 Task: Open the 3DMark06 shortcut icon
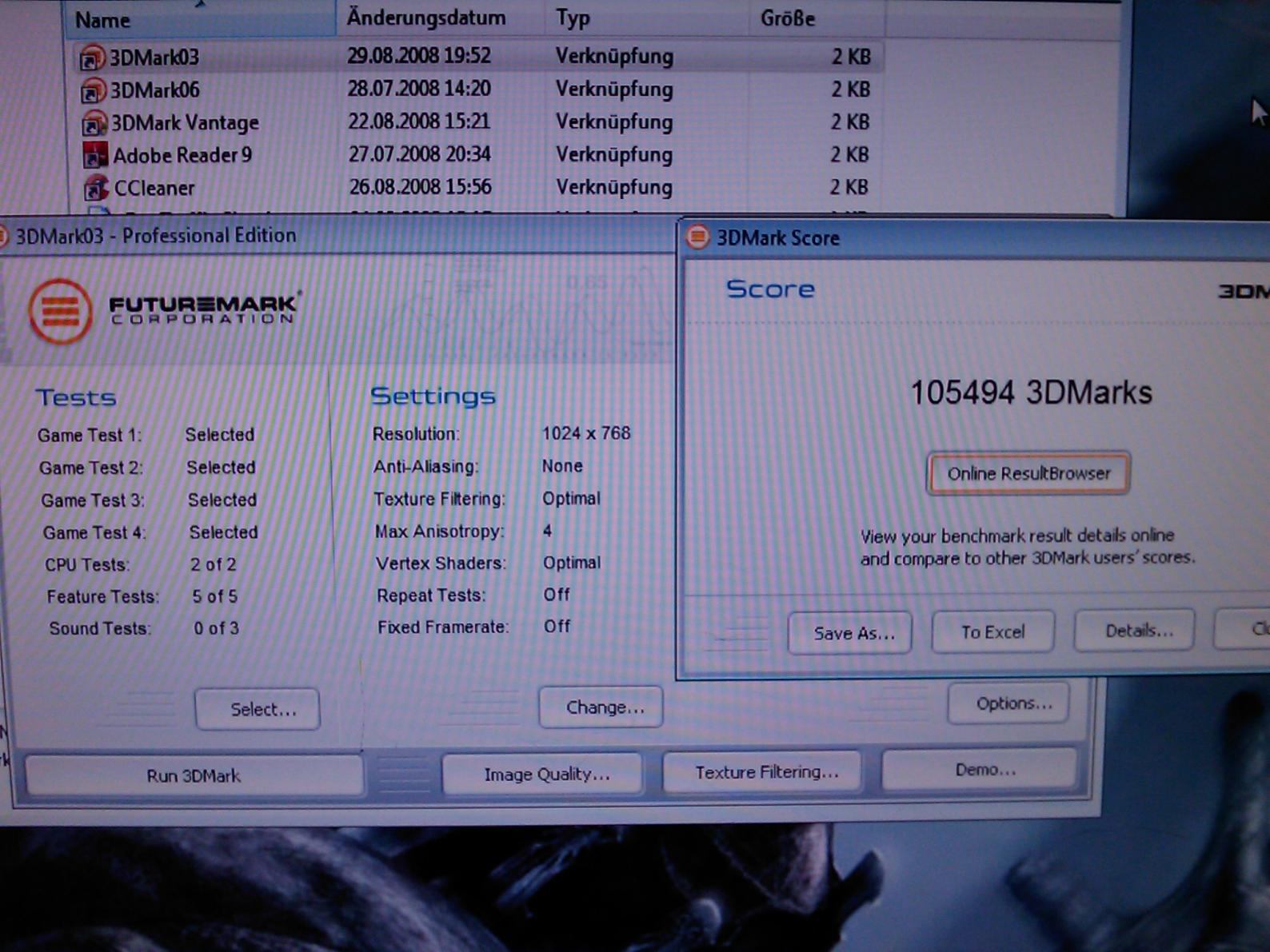tap(93, 90)
